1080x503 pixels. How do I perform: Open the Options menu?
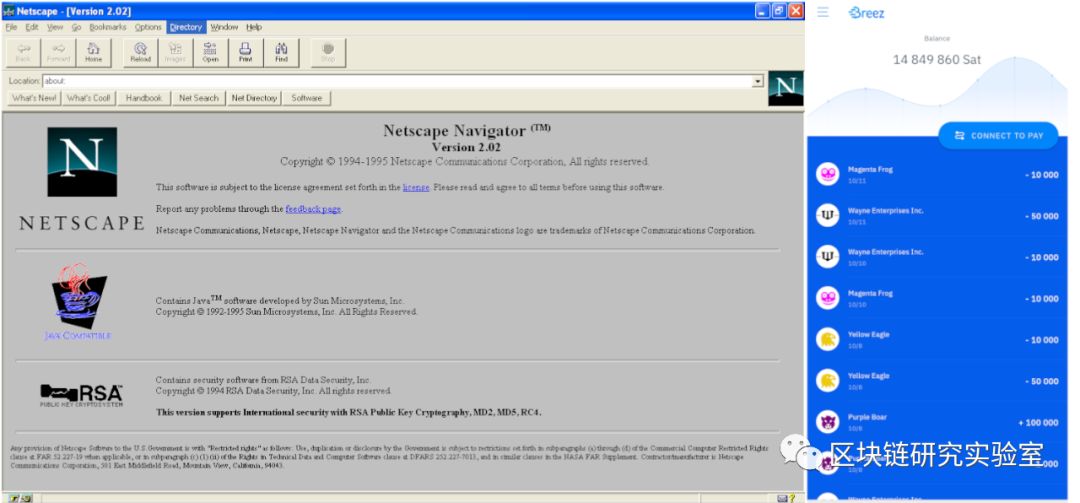pos(148,27)
